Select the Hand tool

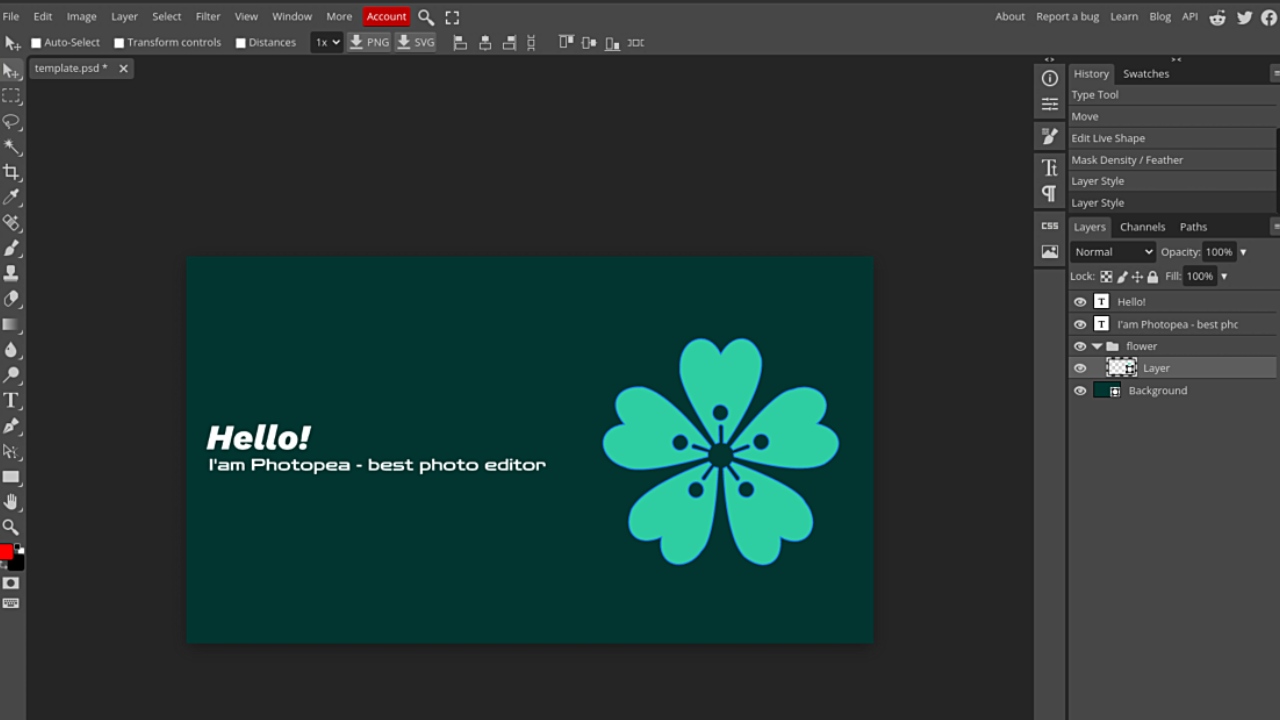[x=11, y=502]
